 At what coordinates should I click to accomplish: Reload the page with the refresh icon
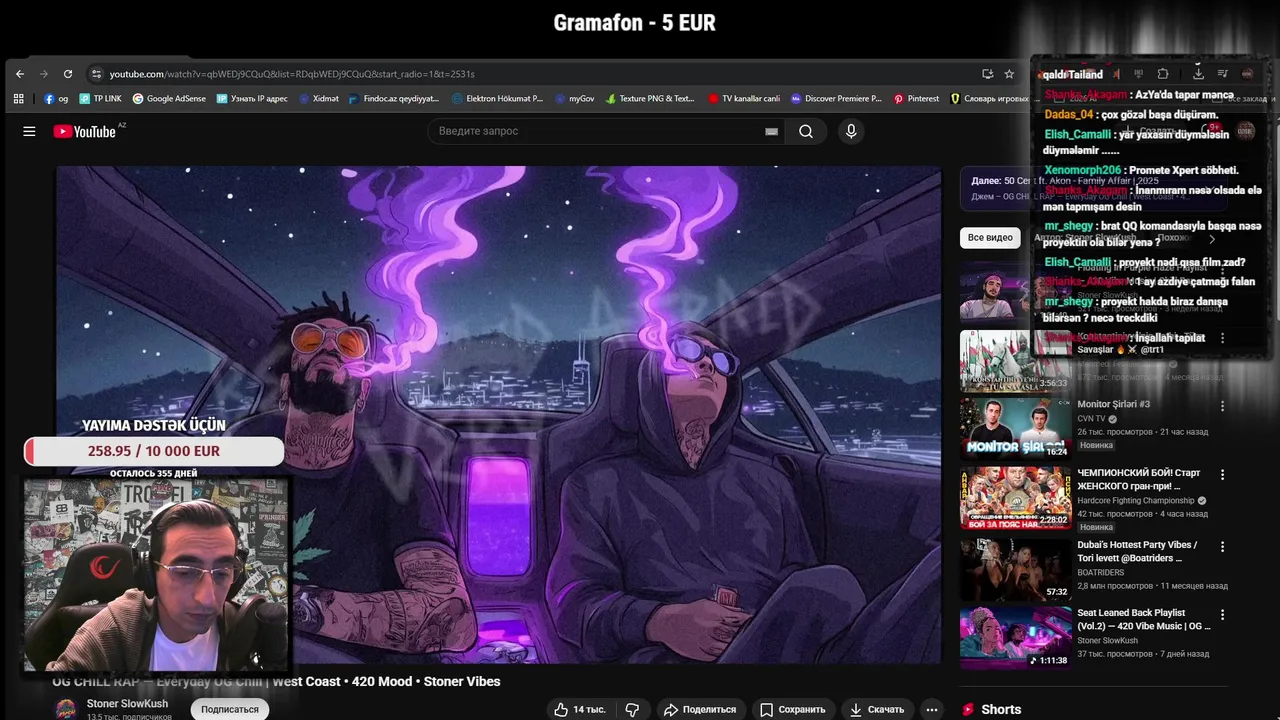coord(68,74)
